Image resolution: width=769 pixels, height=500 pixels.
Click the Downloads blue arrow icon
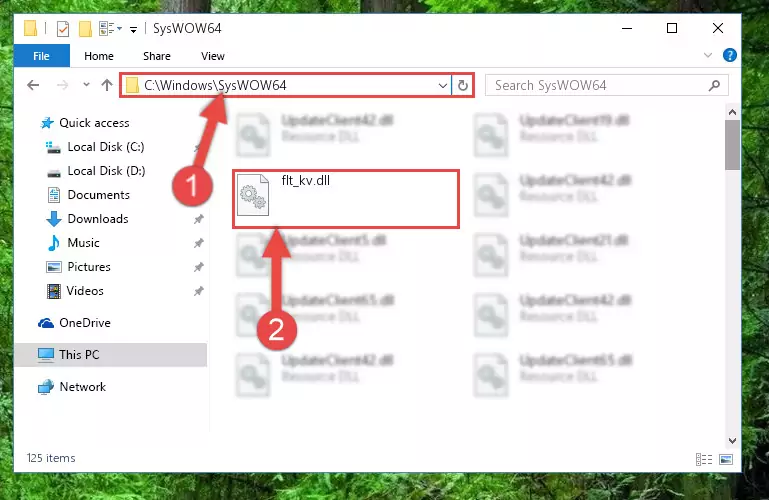(53, 219)
